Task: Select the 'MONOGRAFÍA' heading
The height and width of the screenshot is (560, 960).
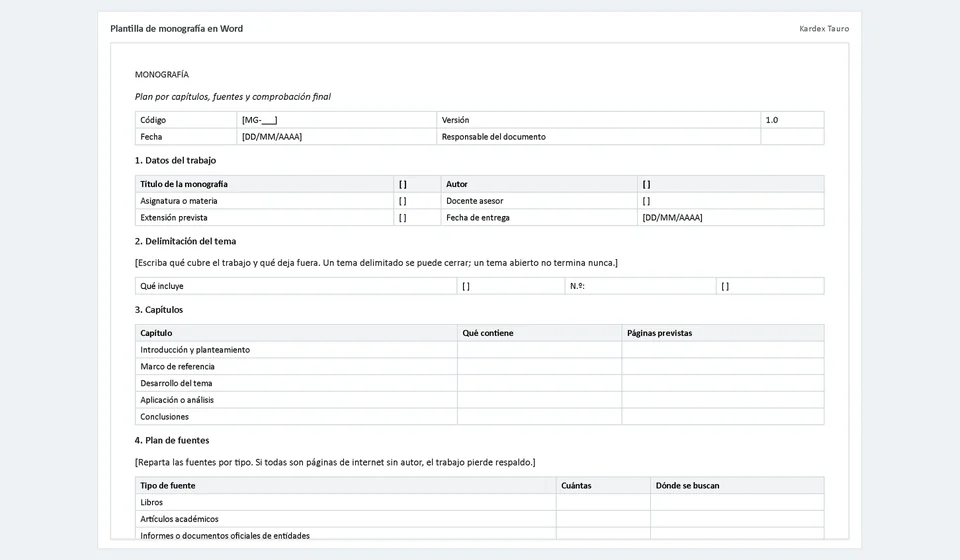Action: click(x=162, y=75)
